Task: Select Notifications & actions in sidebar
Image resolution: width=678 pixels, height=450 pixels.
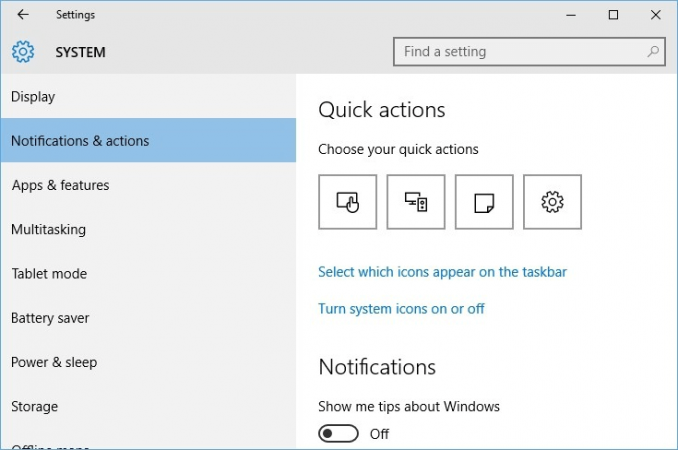Action: click(x=80, y=141)
